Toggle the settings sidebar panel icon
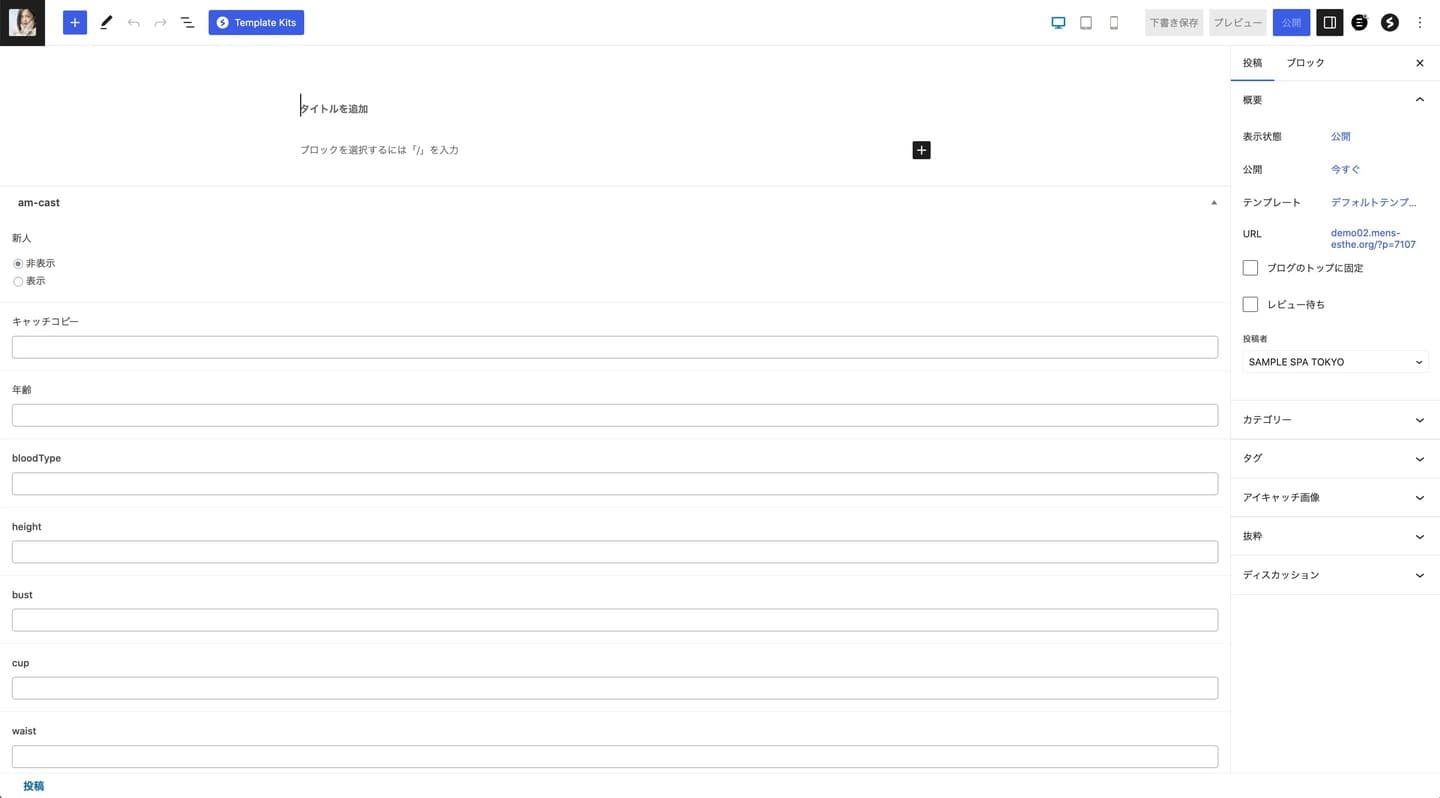Image resolution: width=1440 pixels, height=798 pixels. point(1329,22)
